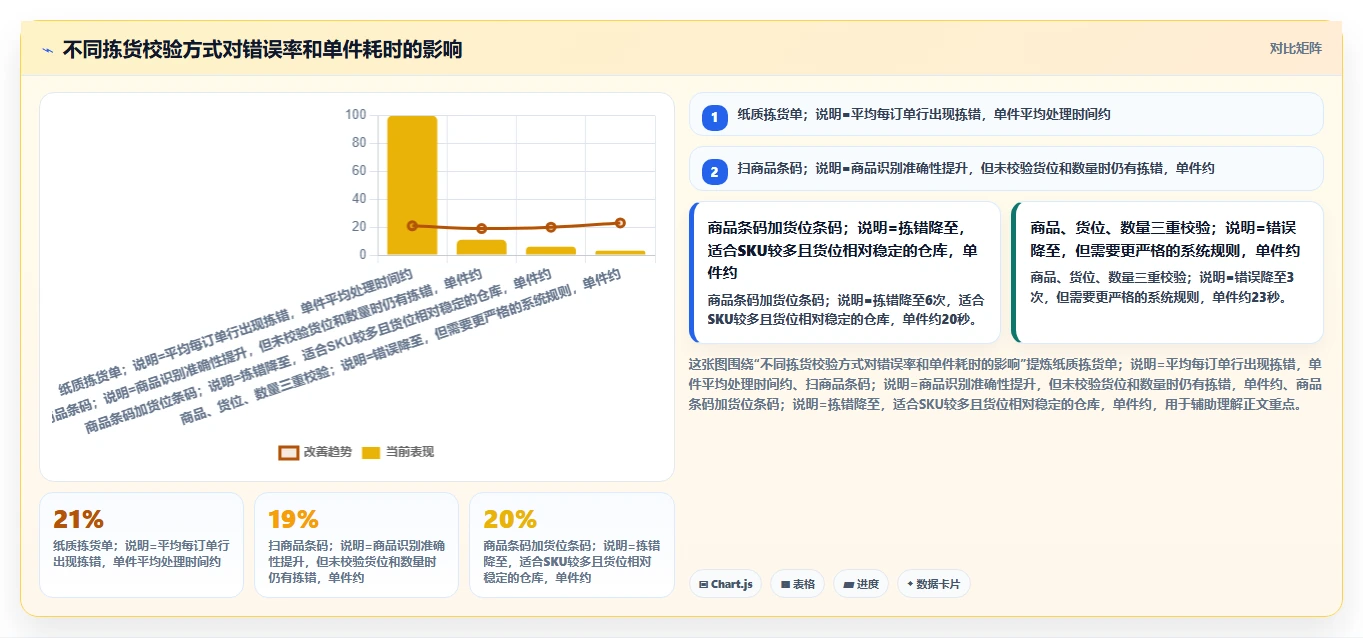This screenshot has height=638, width=1363.
Task: Click the 数据卡片 tag chip
Action: pos(933,584)
